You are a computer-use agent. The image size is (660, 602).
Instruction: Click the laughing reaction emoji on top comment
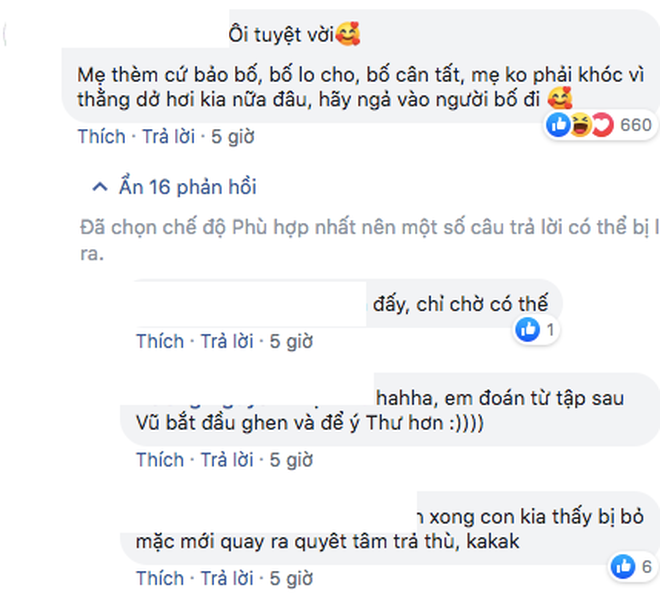(580, 125)
